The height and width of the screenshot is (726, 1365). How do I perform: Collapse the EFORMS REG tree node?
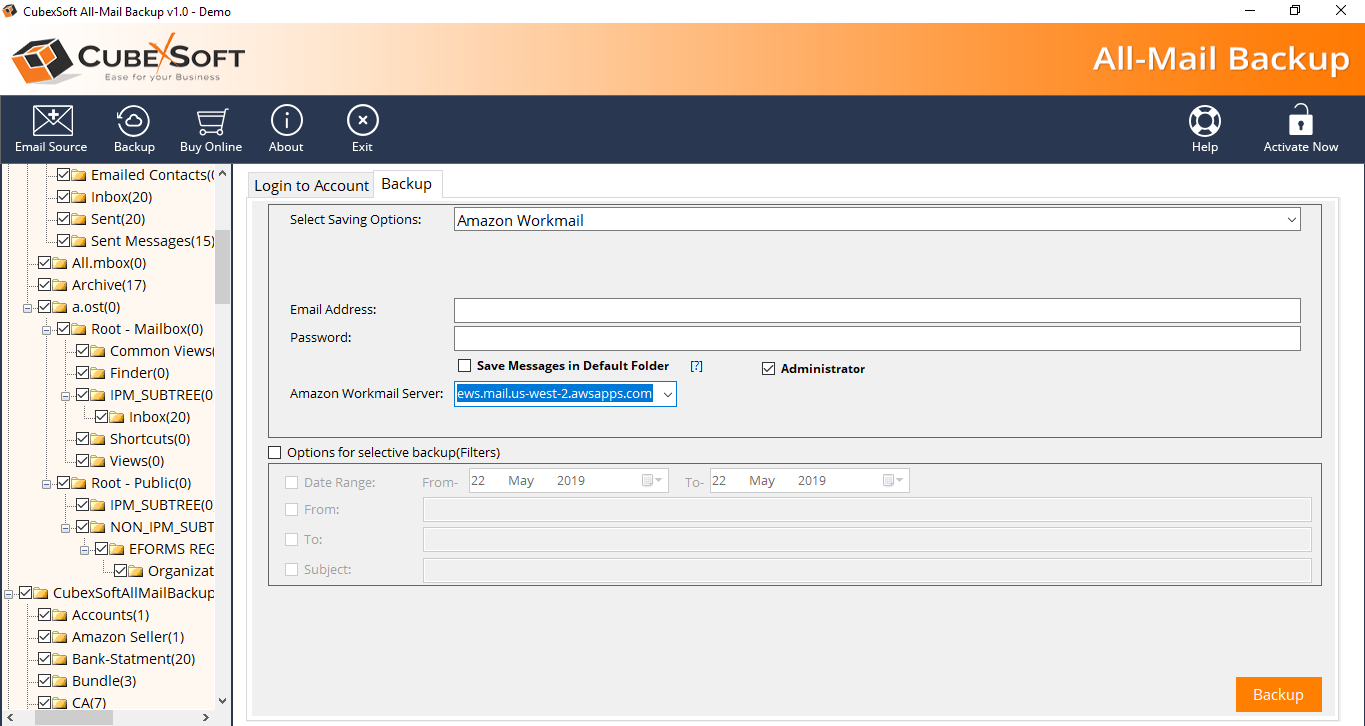point(85,549)
